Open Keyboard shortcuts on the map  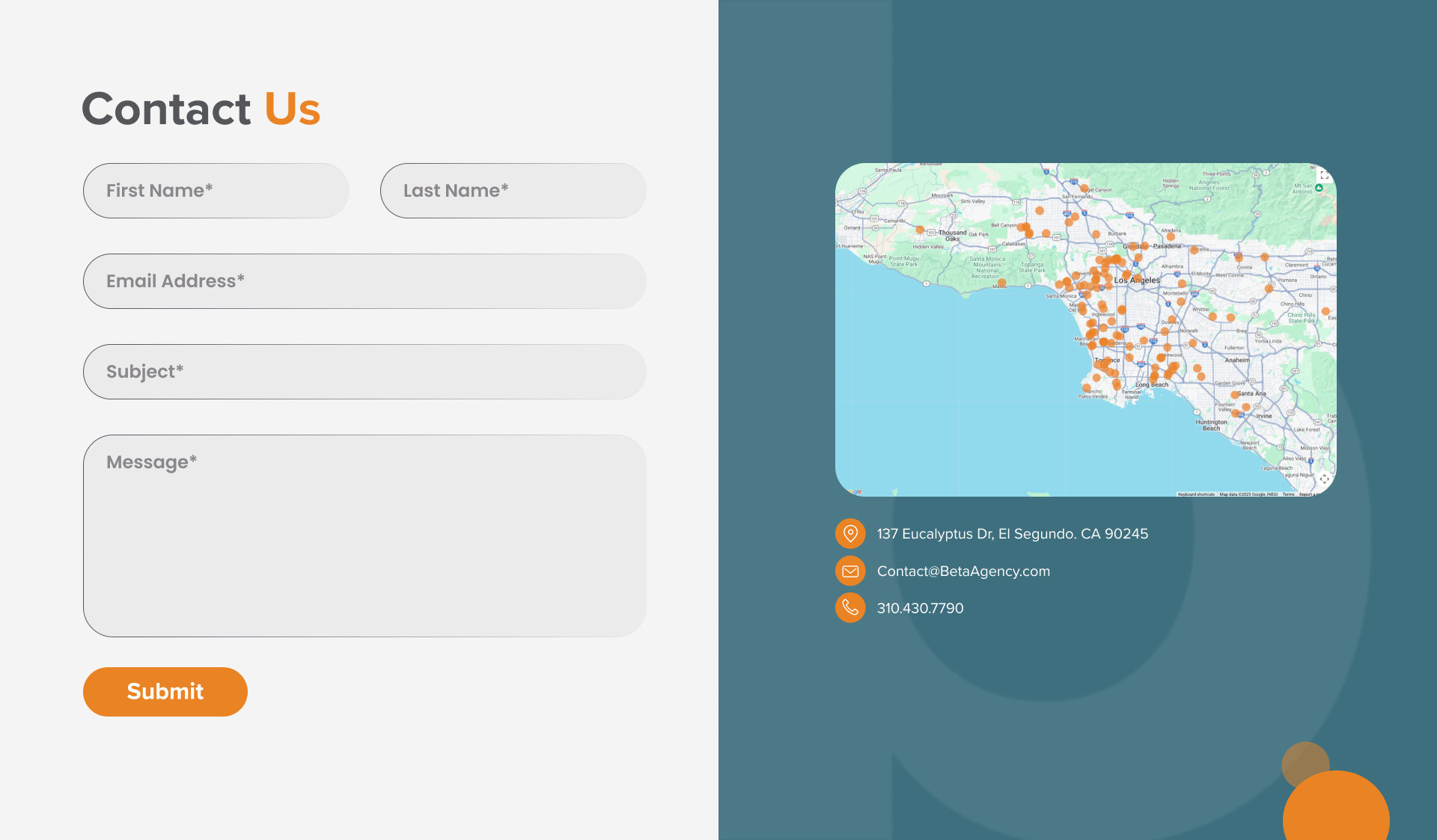coord(1196,494)
